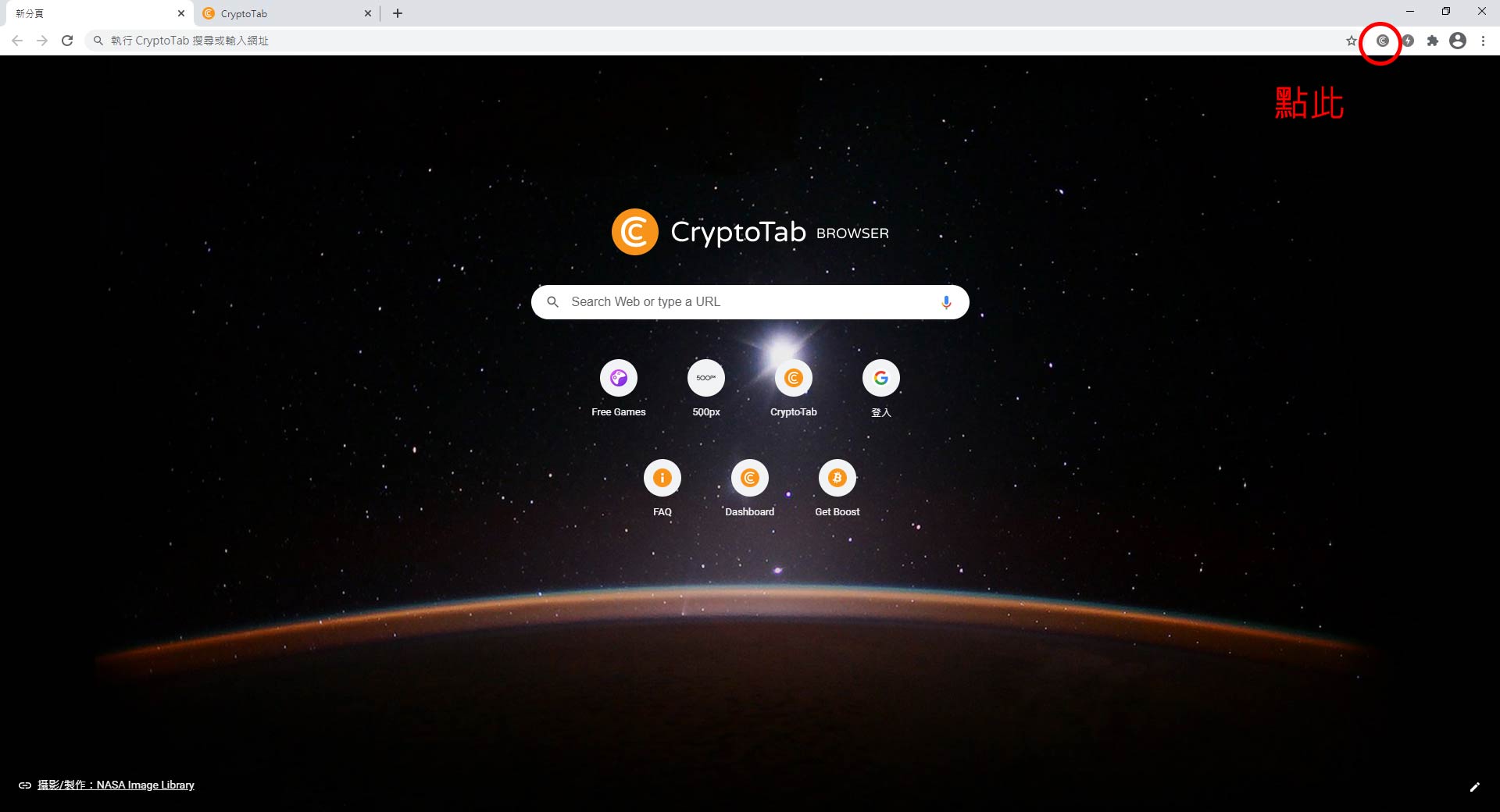
Task: Open the FAQ shortcut
Action: coord(662,489)
